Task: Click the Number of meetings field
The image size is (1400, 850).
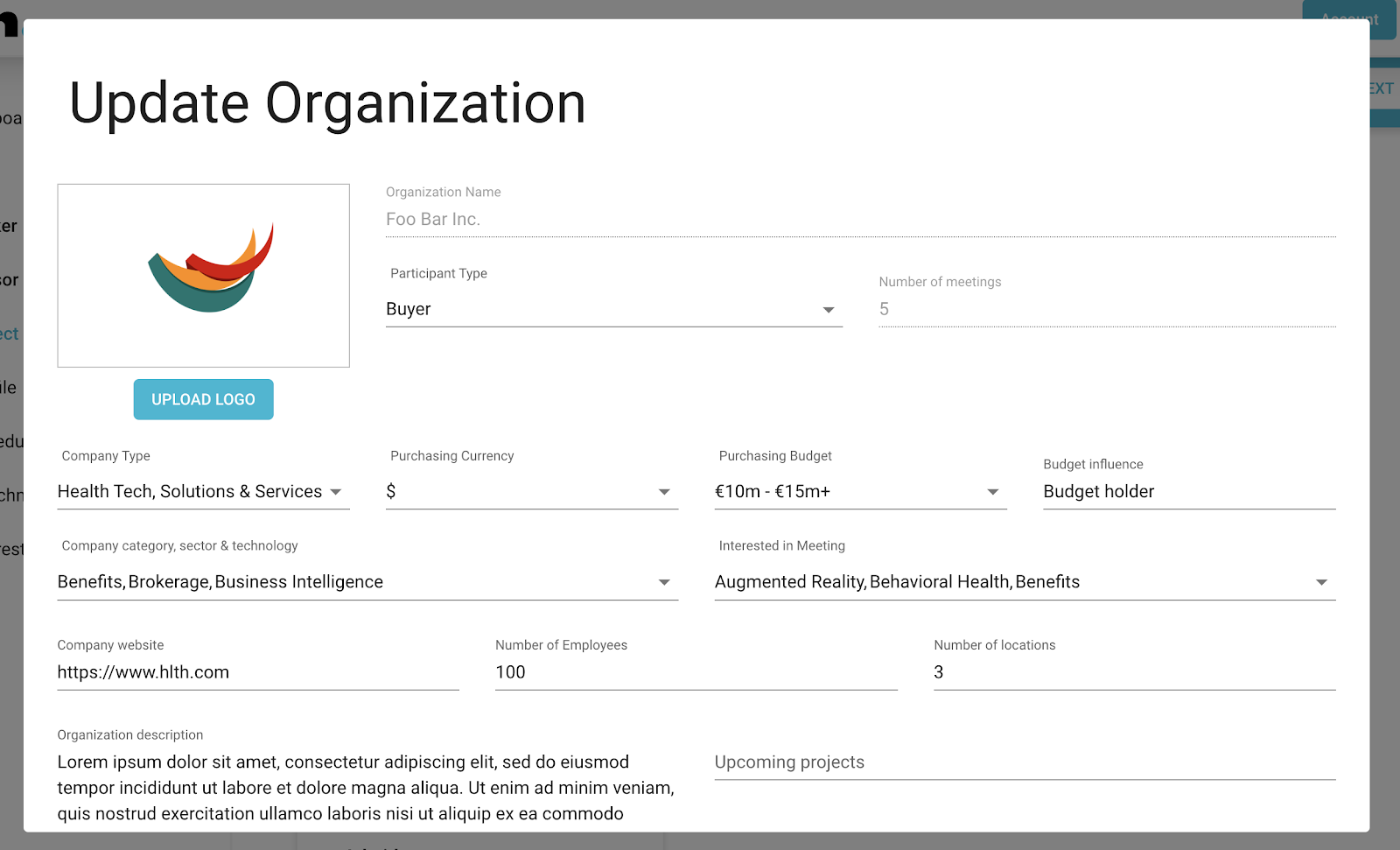Action: pos(1107,309)
